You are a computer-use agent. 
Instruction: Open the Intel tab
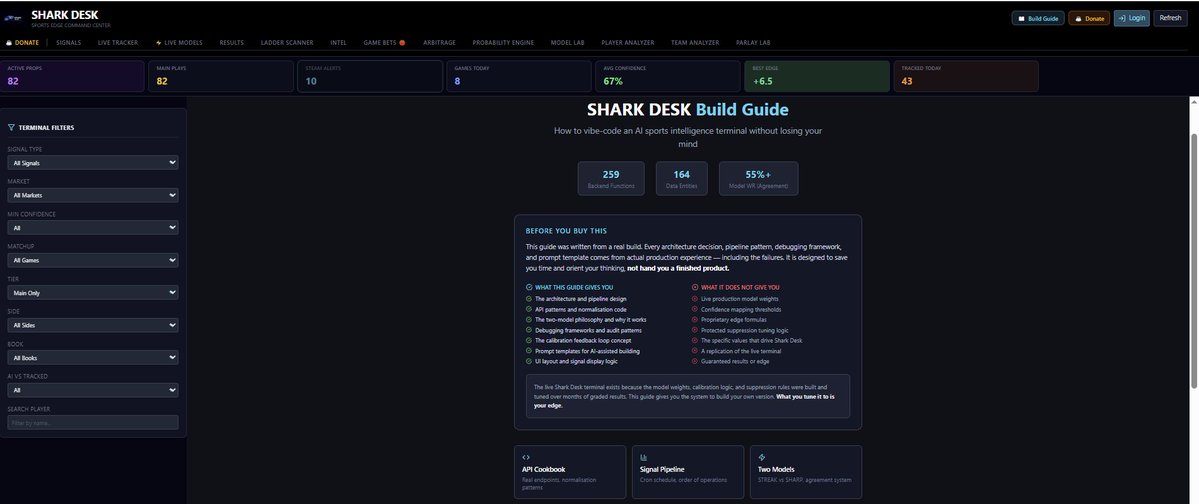pyautogui.click(x=339, y=43)
